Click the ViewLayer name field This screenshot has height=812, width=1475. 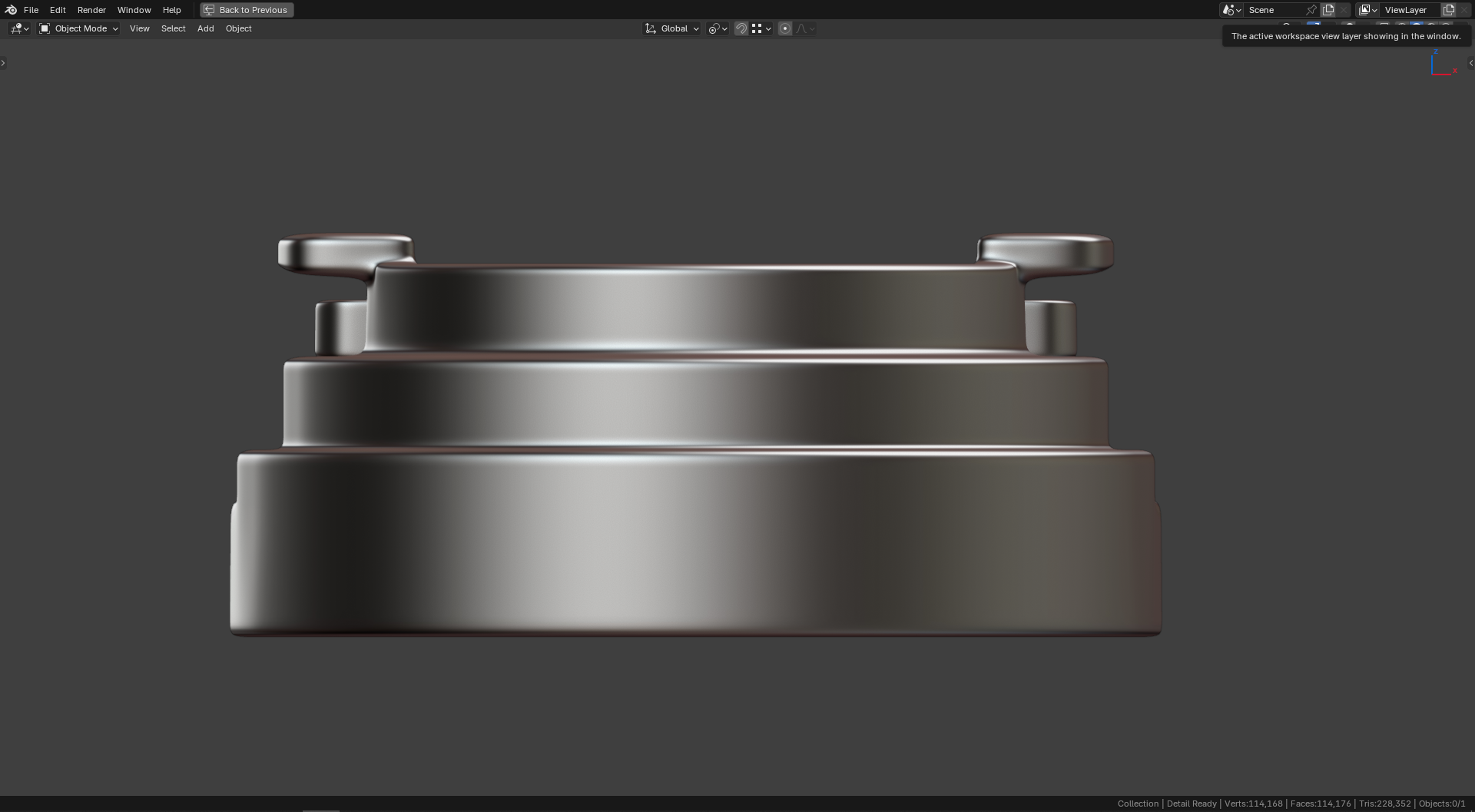(1410, 10)
